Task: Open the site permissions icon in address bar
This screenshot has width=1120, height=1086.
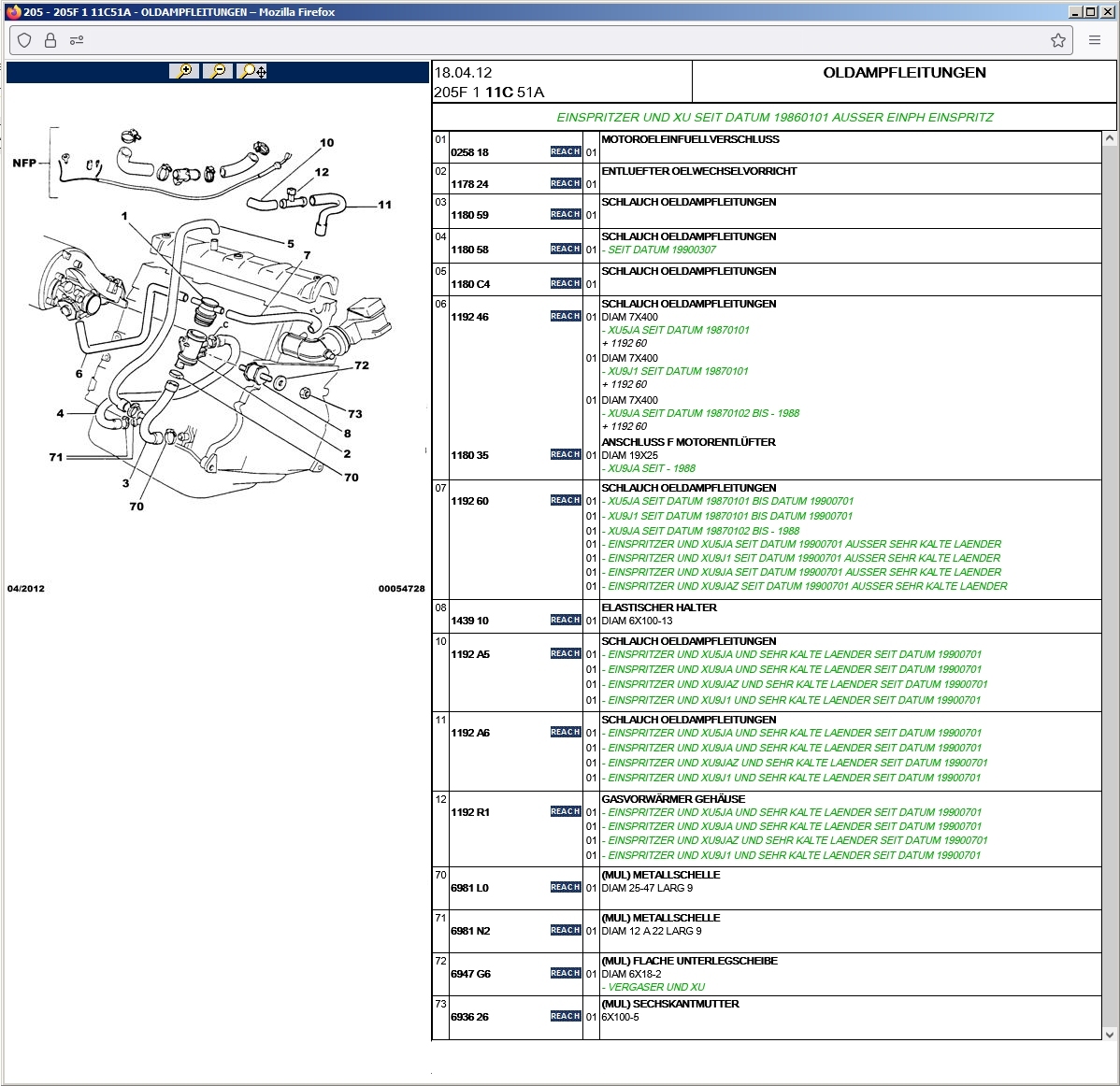Action: pos(77,40)
